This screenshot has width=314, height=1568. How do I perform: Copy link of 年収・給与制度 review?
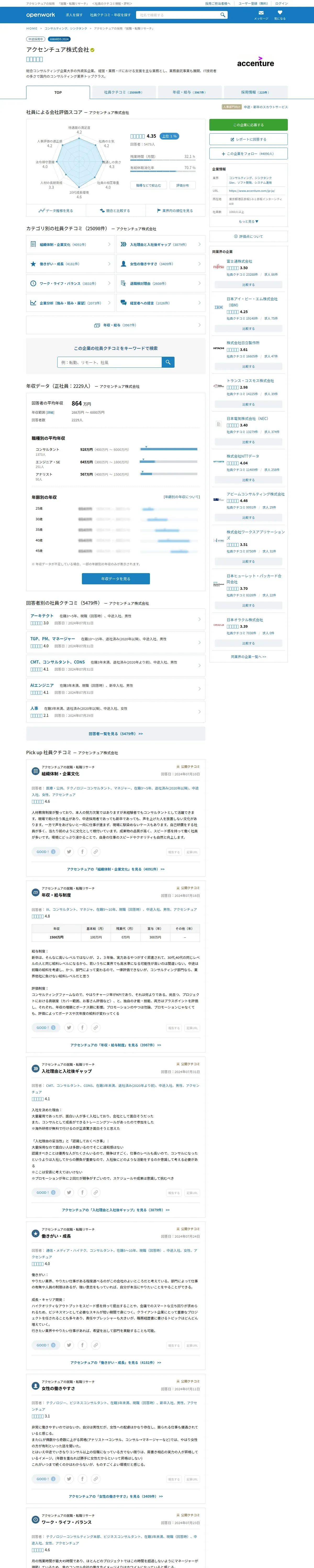pyautogui.click(x=96, y=1028)
